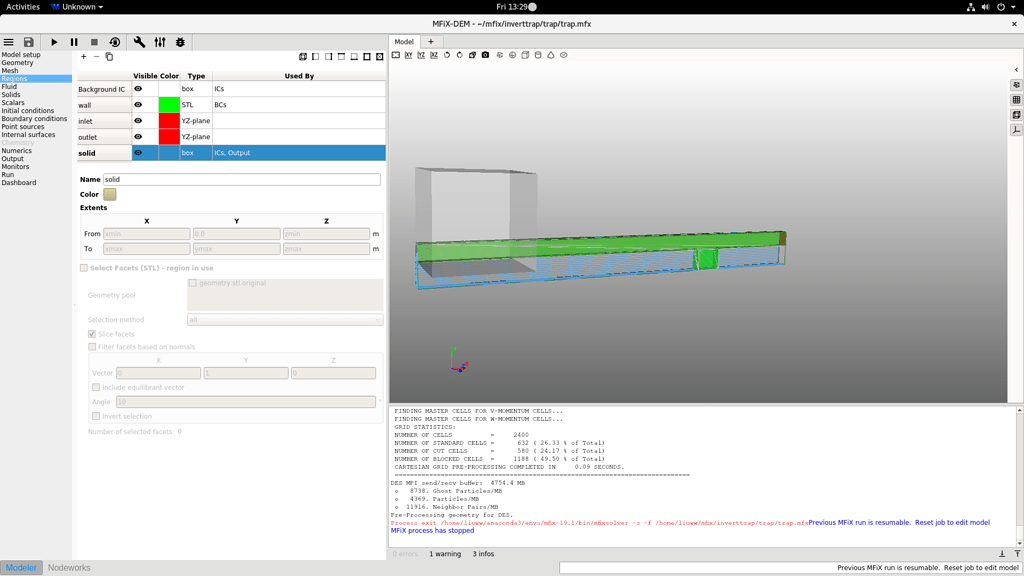Select the outlet region row button

click(x=104, y=137)
